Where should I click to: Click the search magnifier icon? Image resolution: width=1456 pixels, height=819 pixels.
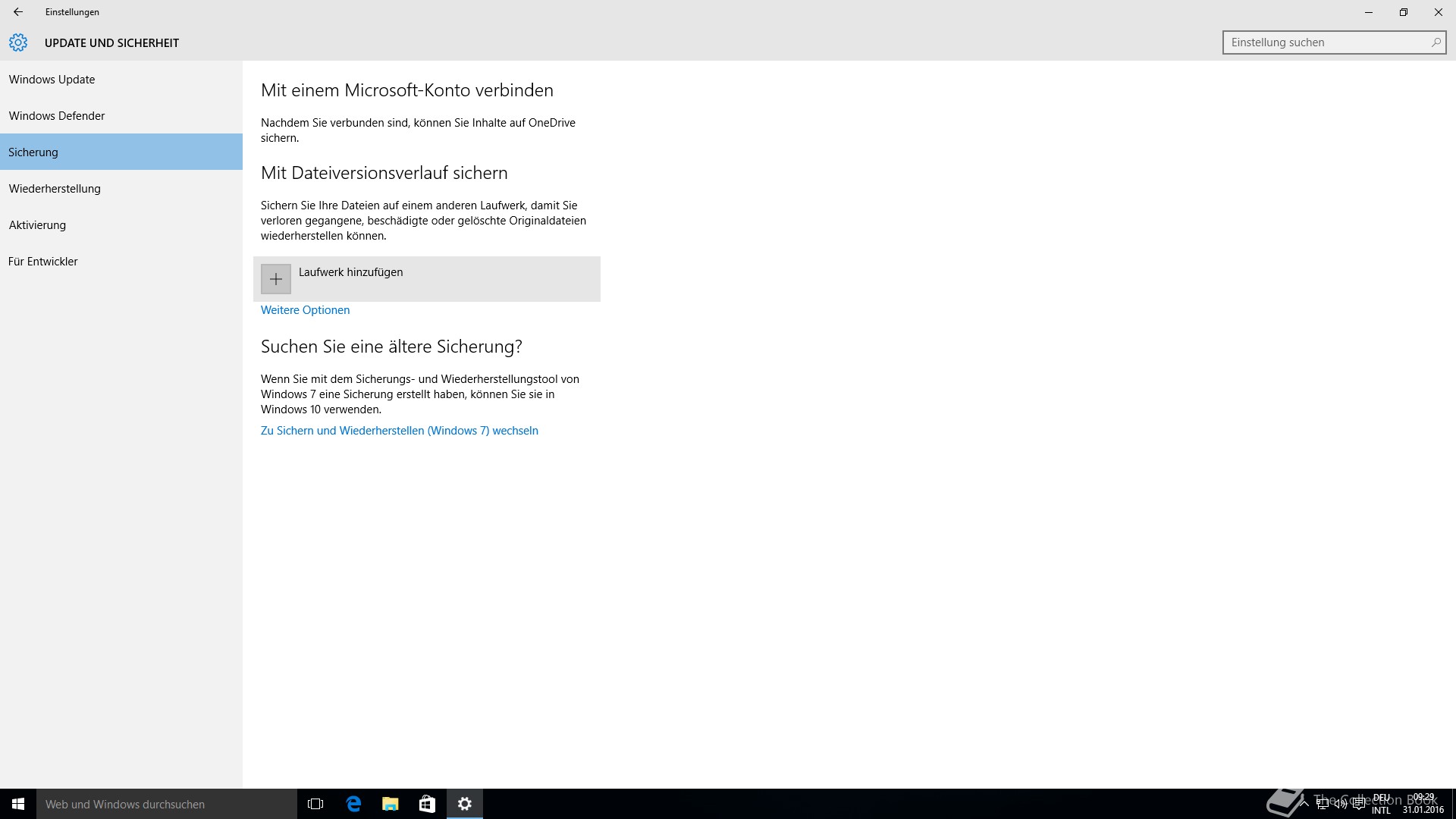click(x=1436, y=42)
